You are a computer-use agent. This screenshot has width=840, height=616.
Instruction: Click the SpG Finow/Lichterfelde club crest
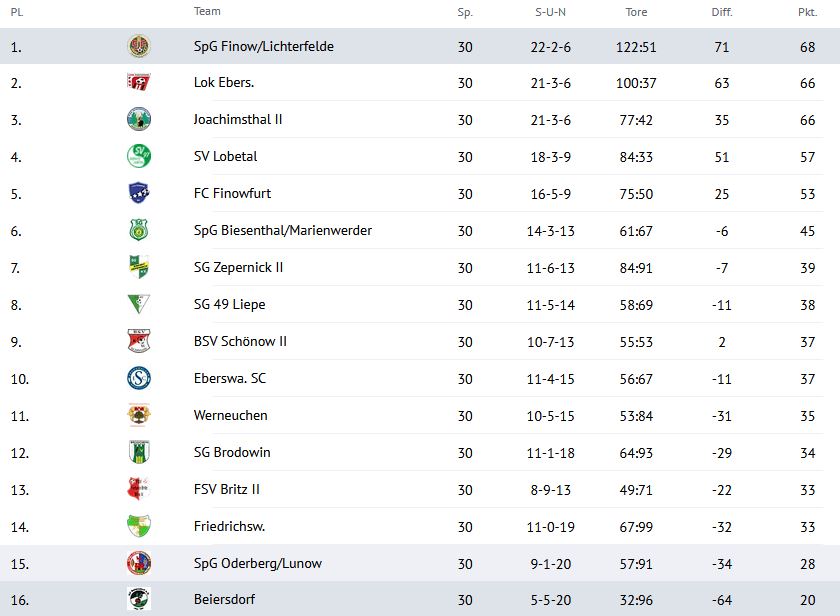pyautogui.click(x=139, y=46)
